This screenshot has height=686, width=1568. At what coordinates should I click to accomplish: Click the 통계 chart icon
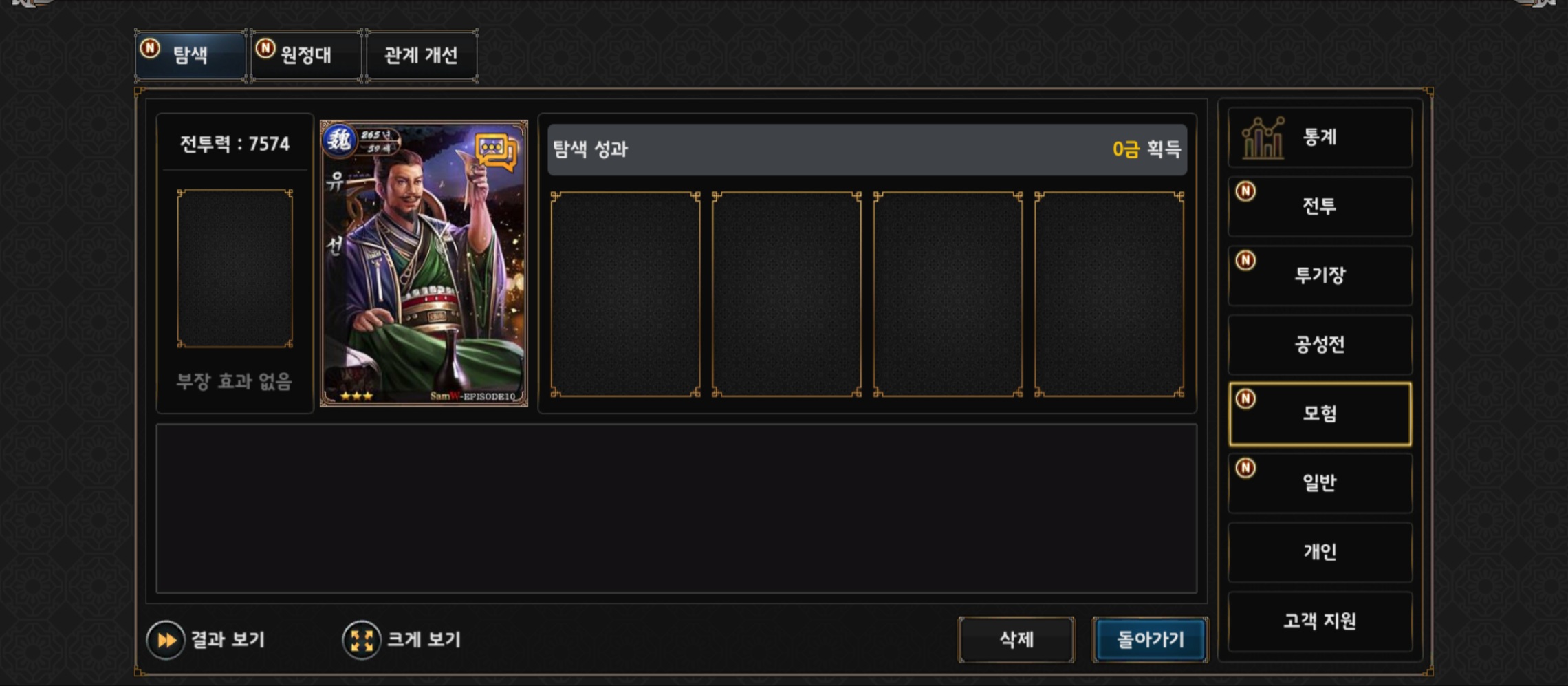[x=1262, y=138]
